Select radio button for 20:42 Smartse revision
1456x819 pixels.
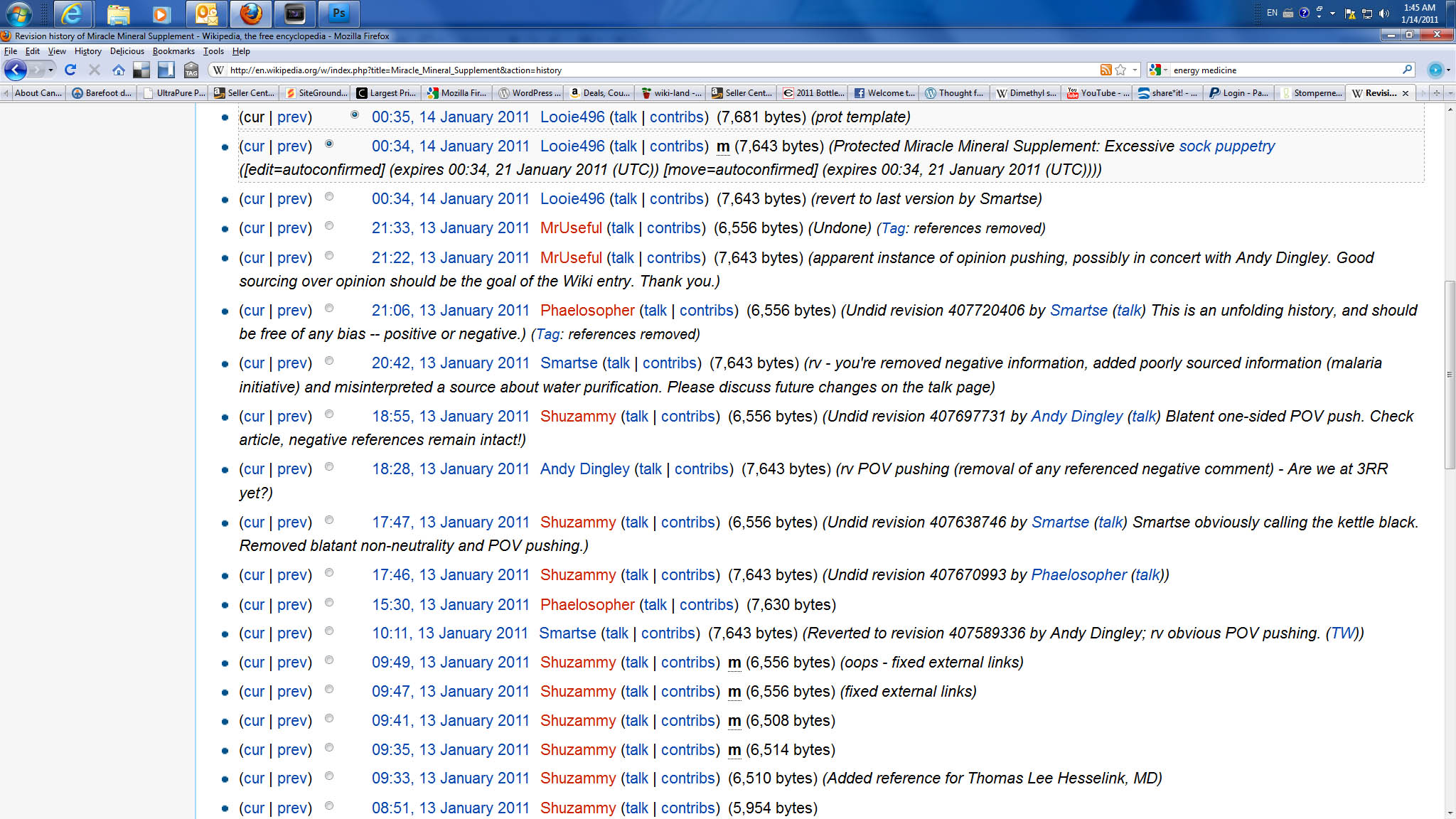pyautogui.click(x=329, y=361)
